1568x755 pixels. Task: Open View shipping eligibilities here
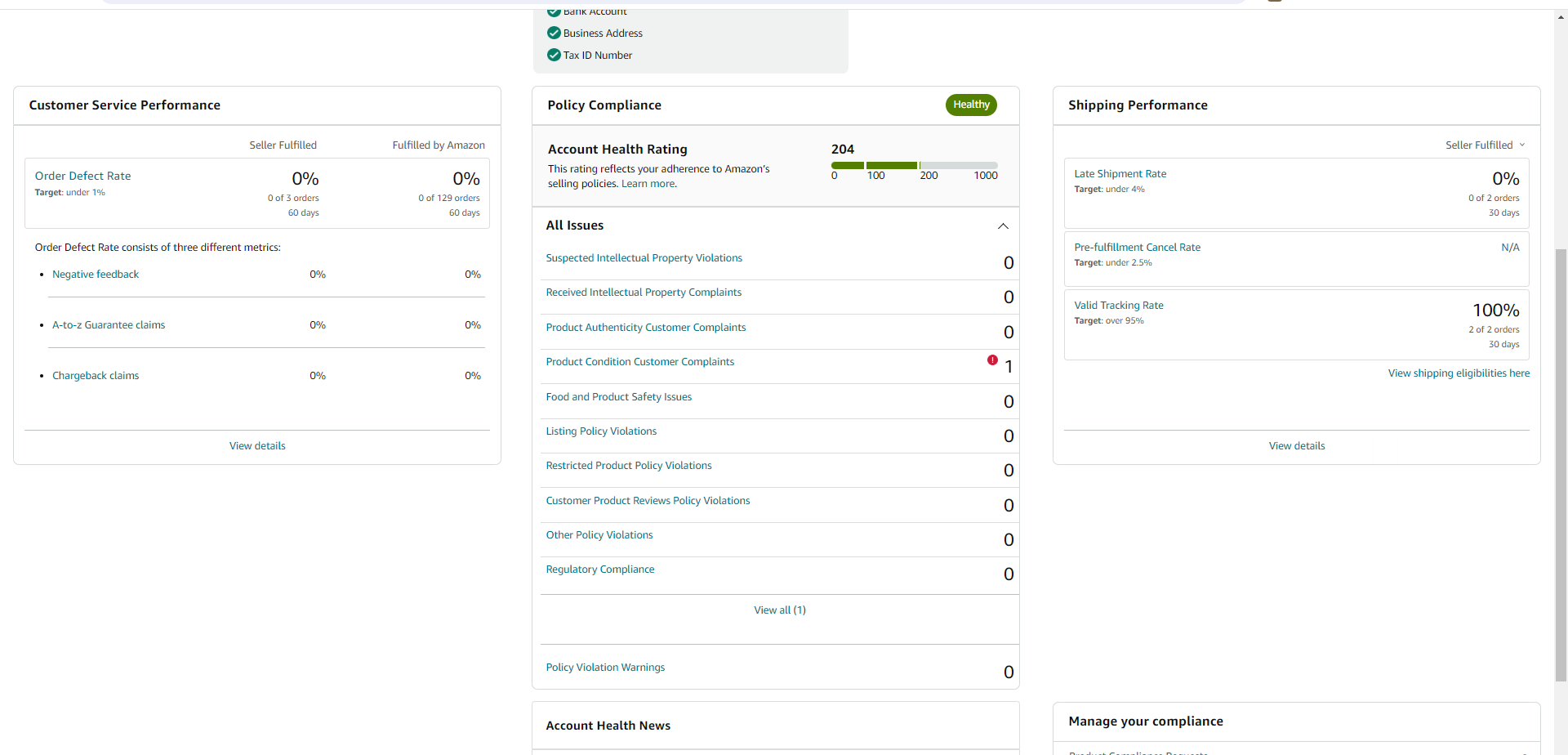[1459, 373]
